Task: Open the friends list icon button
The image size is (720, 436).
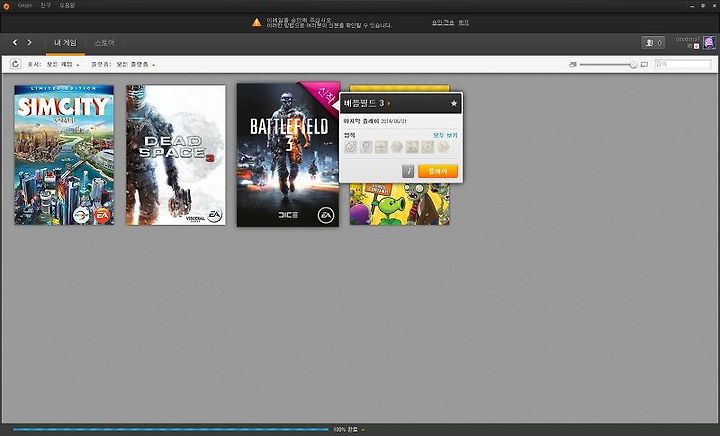Action: point(653,43)
